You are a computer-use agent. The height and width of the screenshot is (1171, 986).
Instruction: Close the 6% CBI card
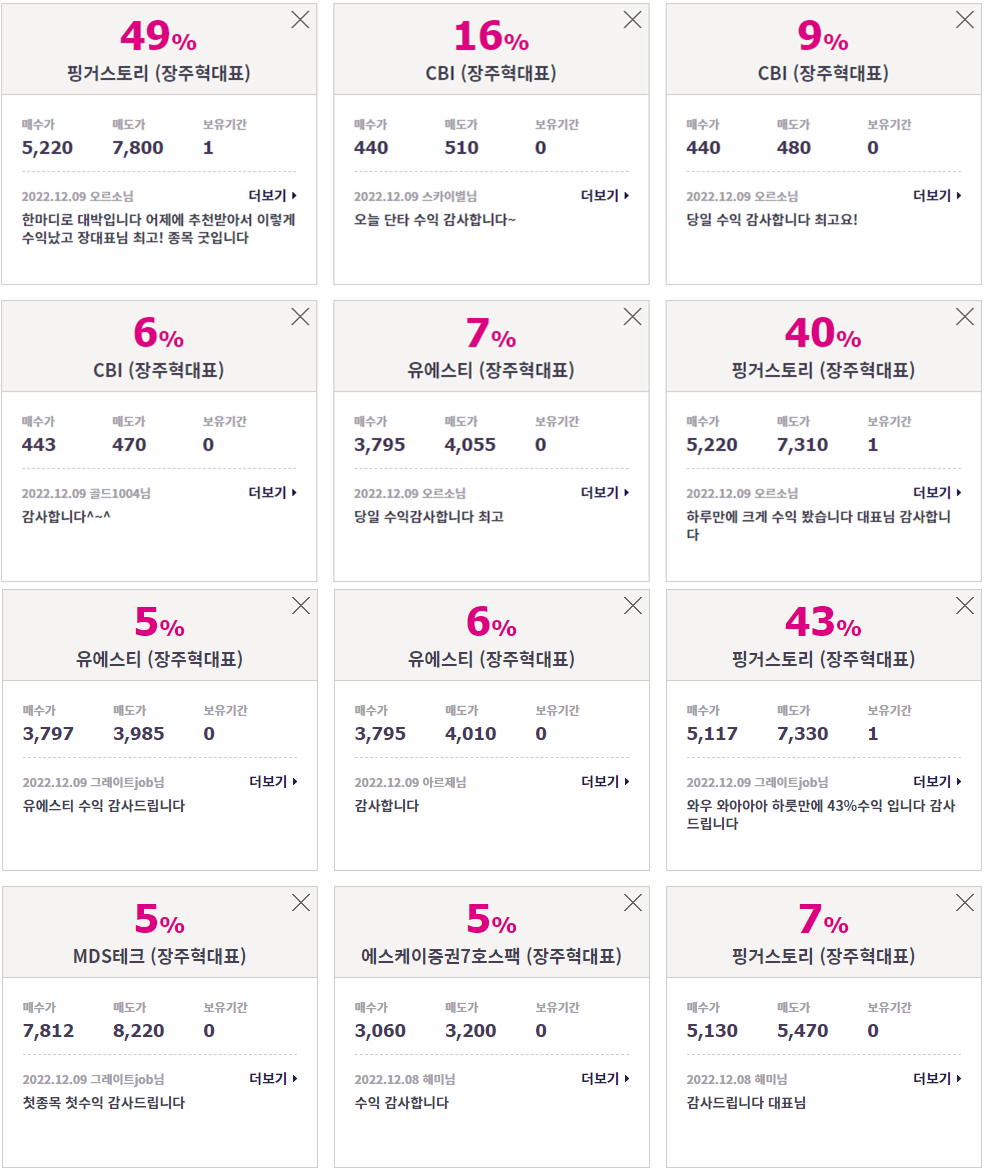(300, 317)
